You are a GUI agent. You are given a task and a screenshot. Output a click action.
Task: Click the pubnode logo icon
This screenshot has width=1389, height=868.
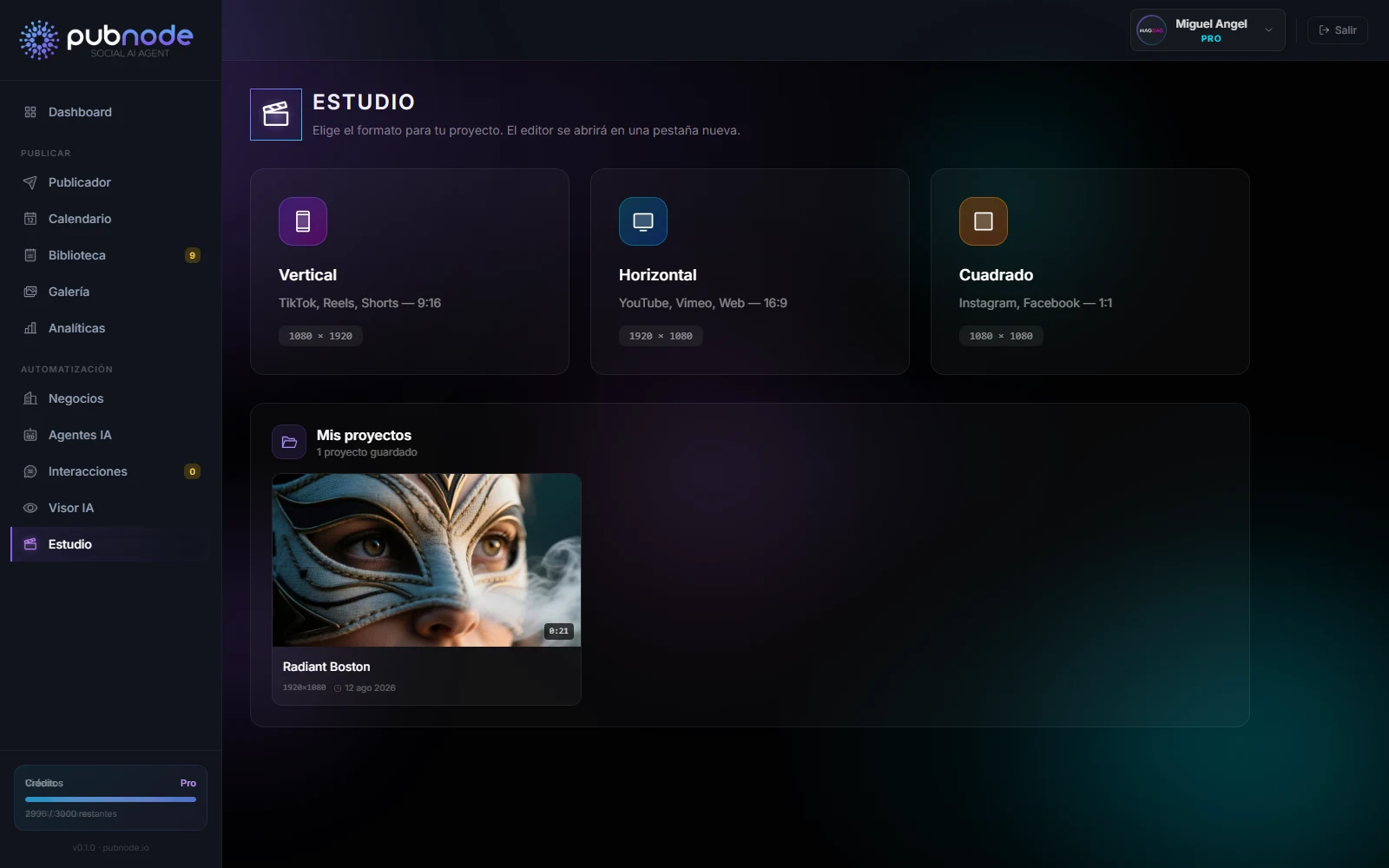[39, 40]
